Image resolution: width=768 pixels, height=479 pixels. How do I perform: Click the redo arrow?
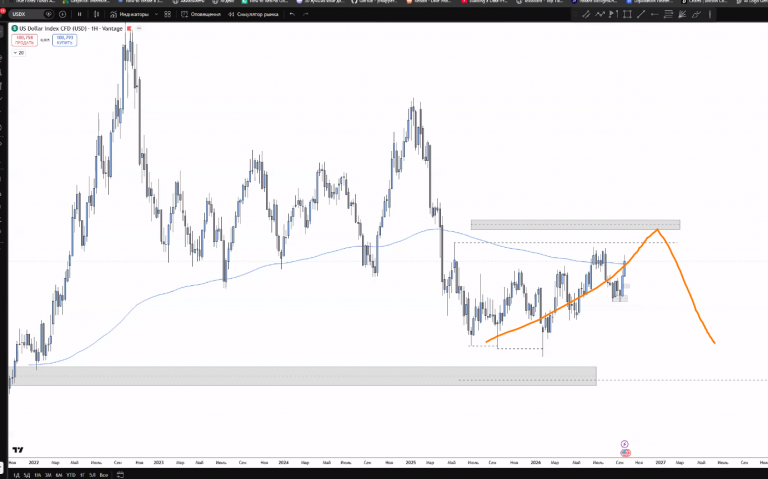[x=306, y=14]
